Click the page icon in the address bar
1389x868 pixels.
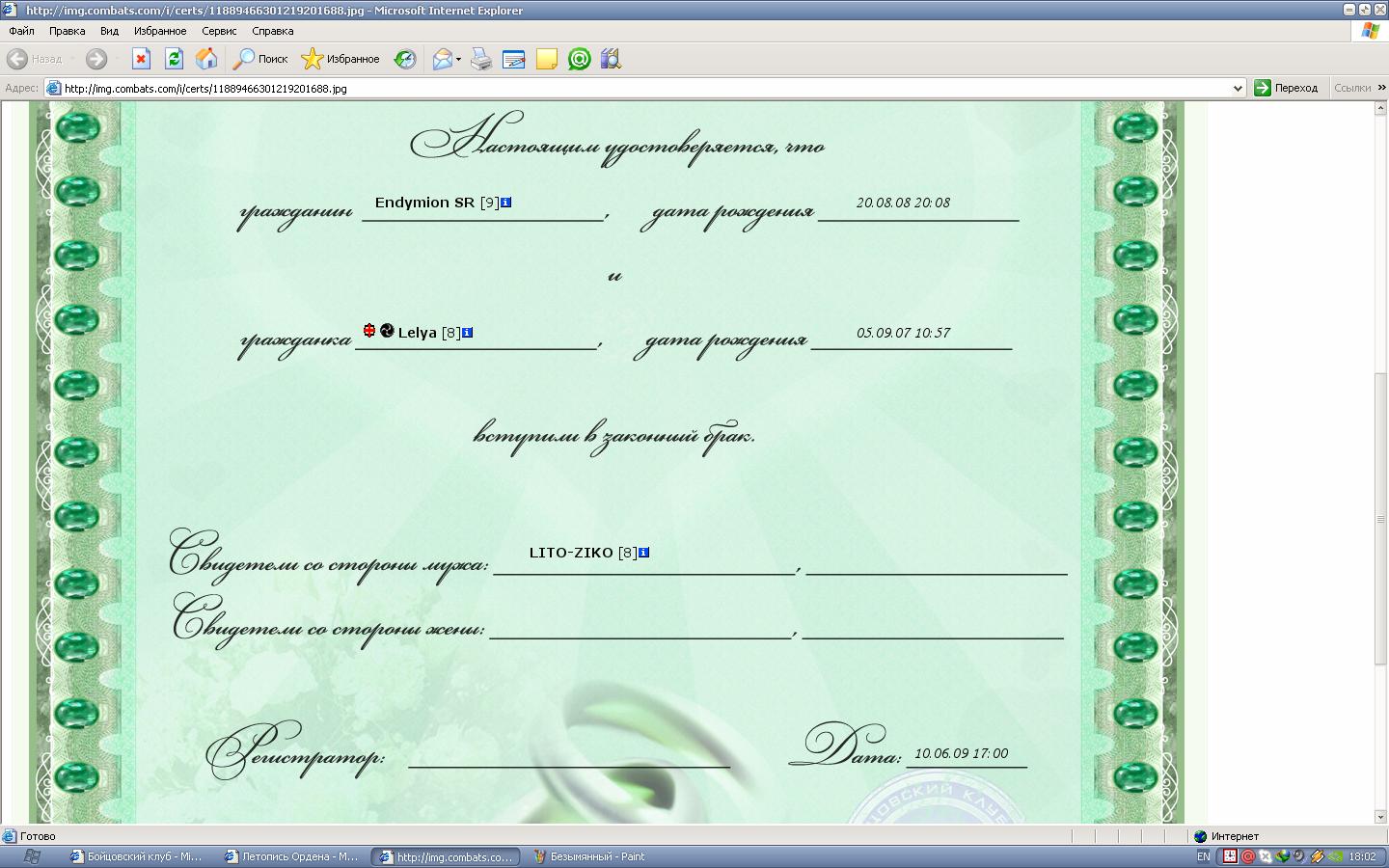pos(54,88)
